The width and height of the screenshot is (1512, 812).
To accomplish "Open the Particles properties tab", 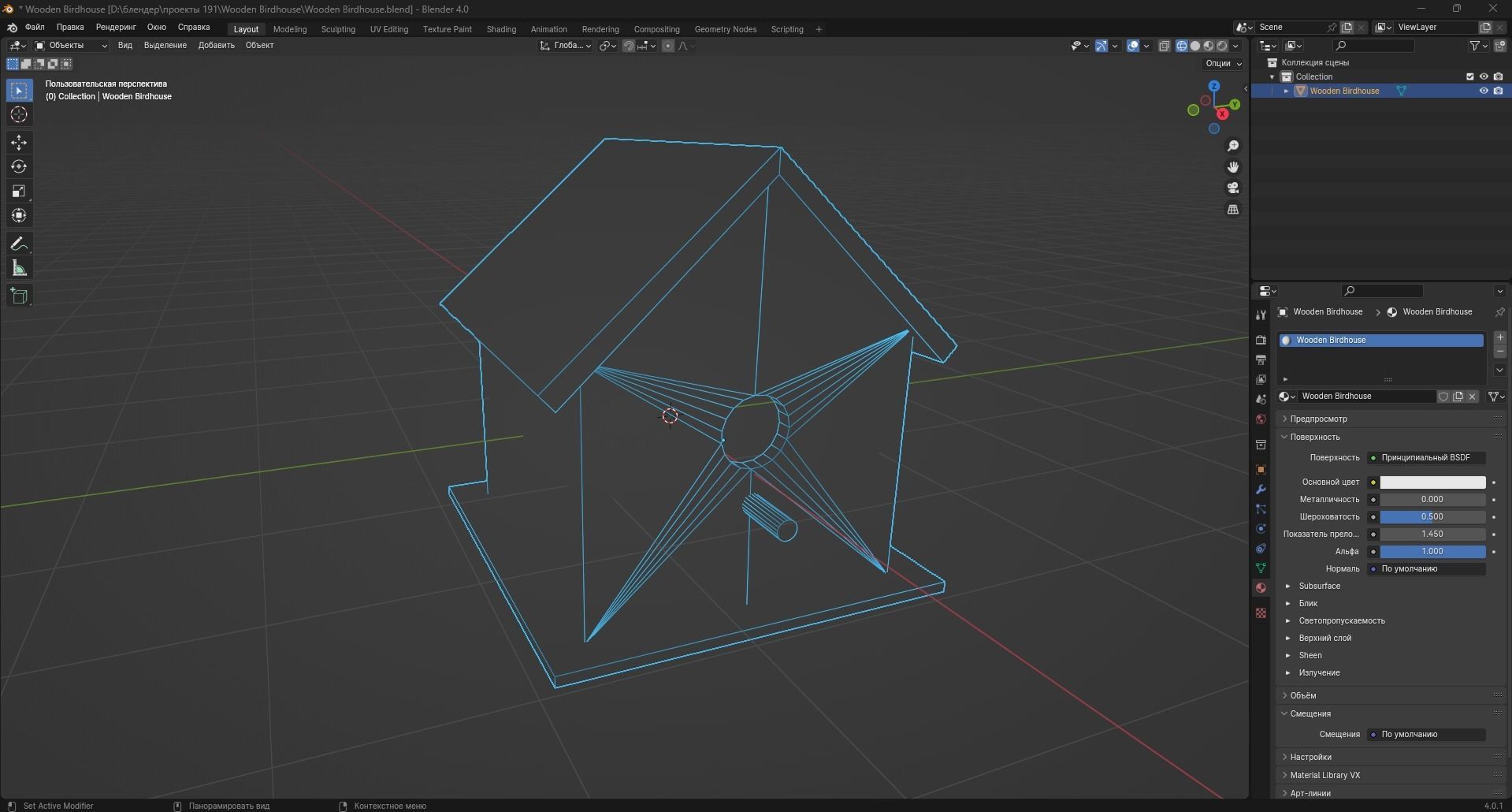I will [1261, 508].
